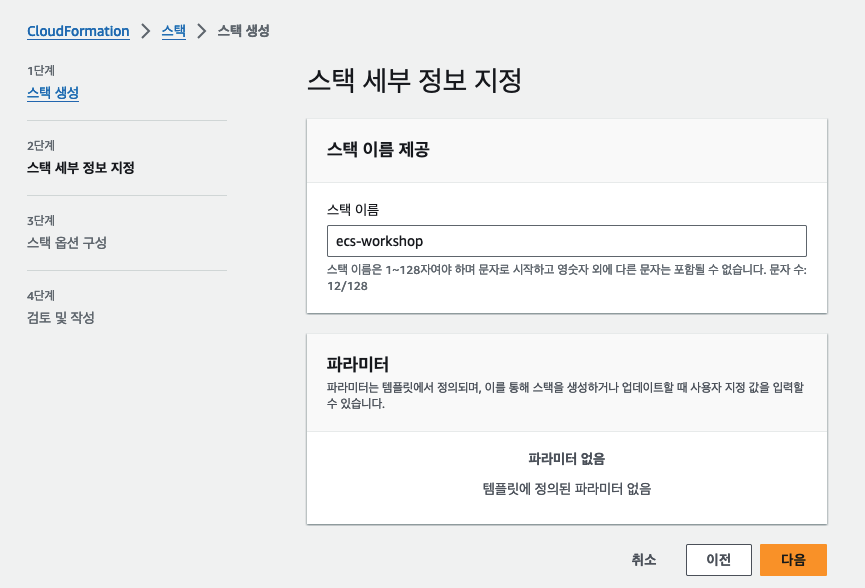Screen dimensions: 865x588
Task: Click the 3단계 step label
Action: [41, 221]
